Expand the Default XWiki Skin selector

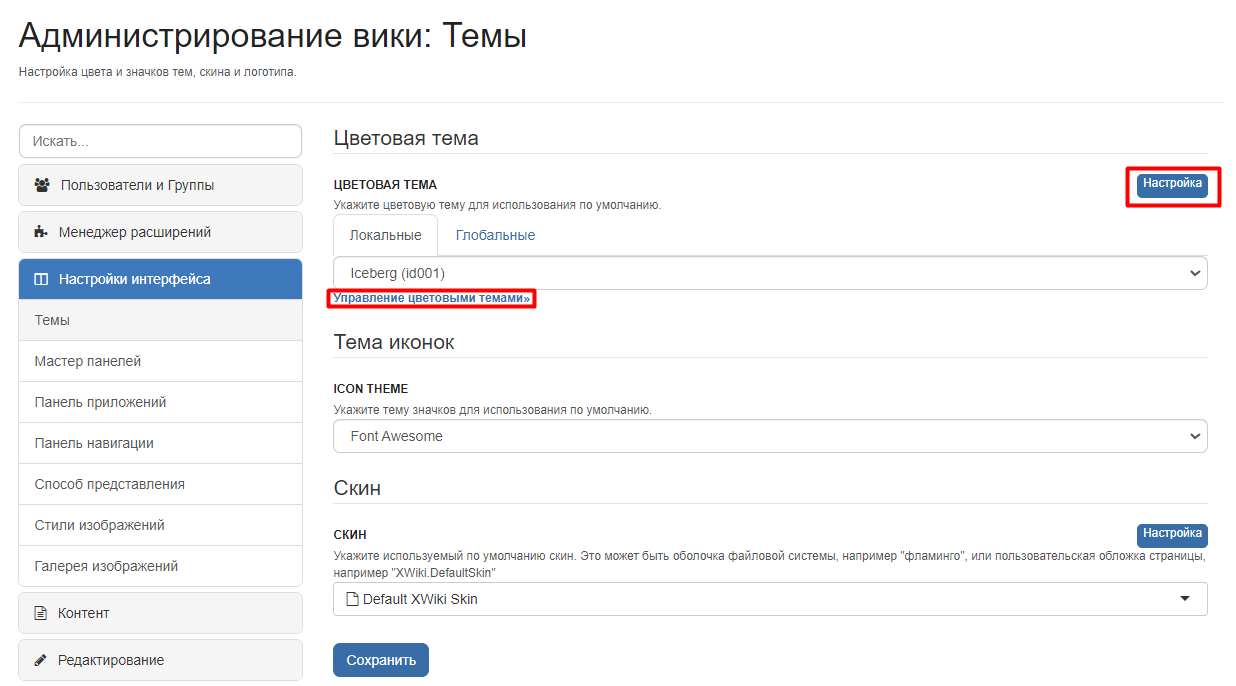pyautogui.click(x=770, y=599)
